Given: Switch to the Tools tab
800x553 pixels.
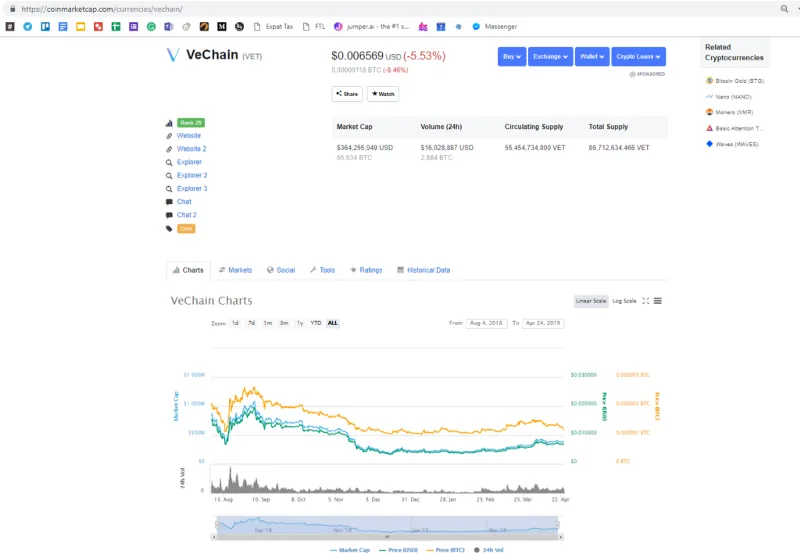Looking at the screenshot, I should 322,270.
